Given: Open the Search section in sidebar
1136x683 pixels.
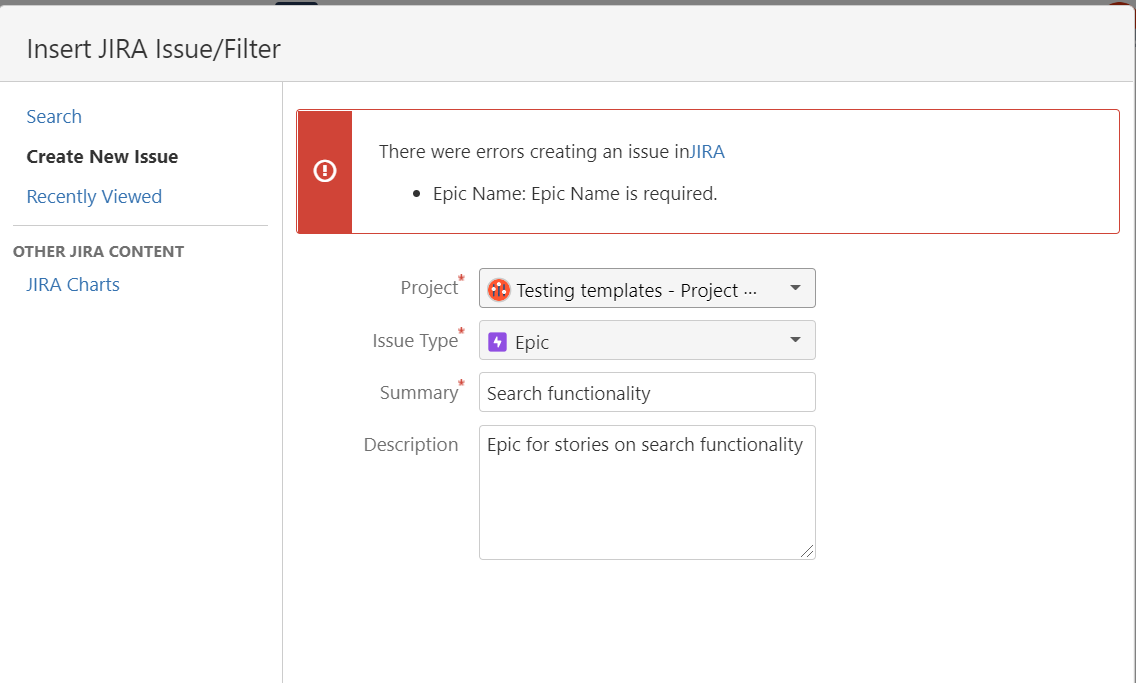Looking at the screenshot, I should [54, 117].
